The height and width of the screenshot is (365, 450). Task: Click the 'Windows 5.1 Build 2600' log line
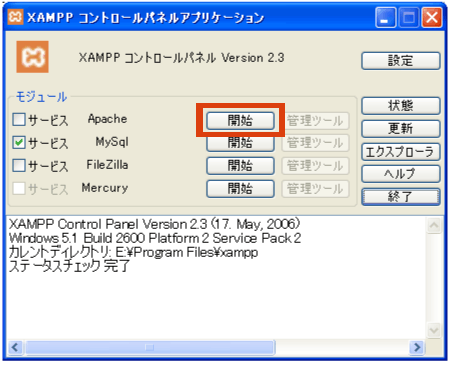pos(155,238)
